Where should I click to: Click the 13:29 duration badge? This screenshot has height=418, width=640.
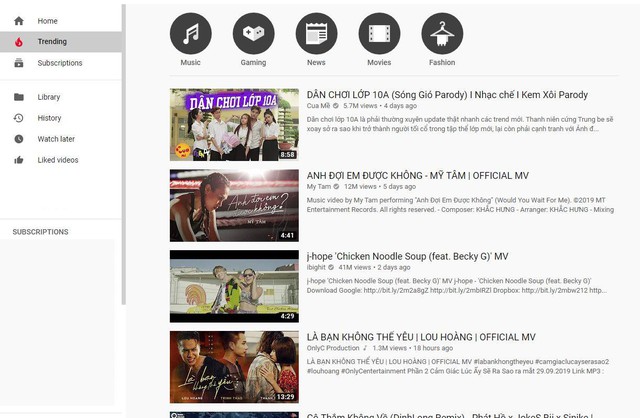click(286, 397)
